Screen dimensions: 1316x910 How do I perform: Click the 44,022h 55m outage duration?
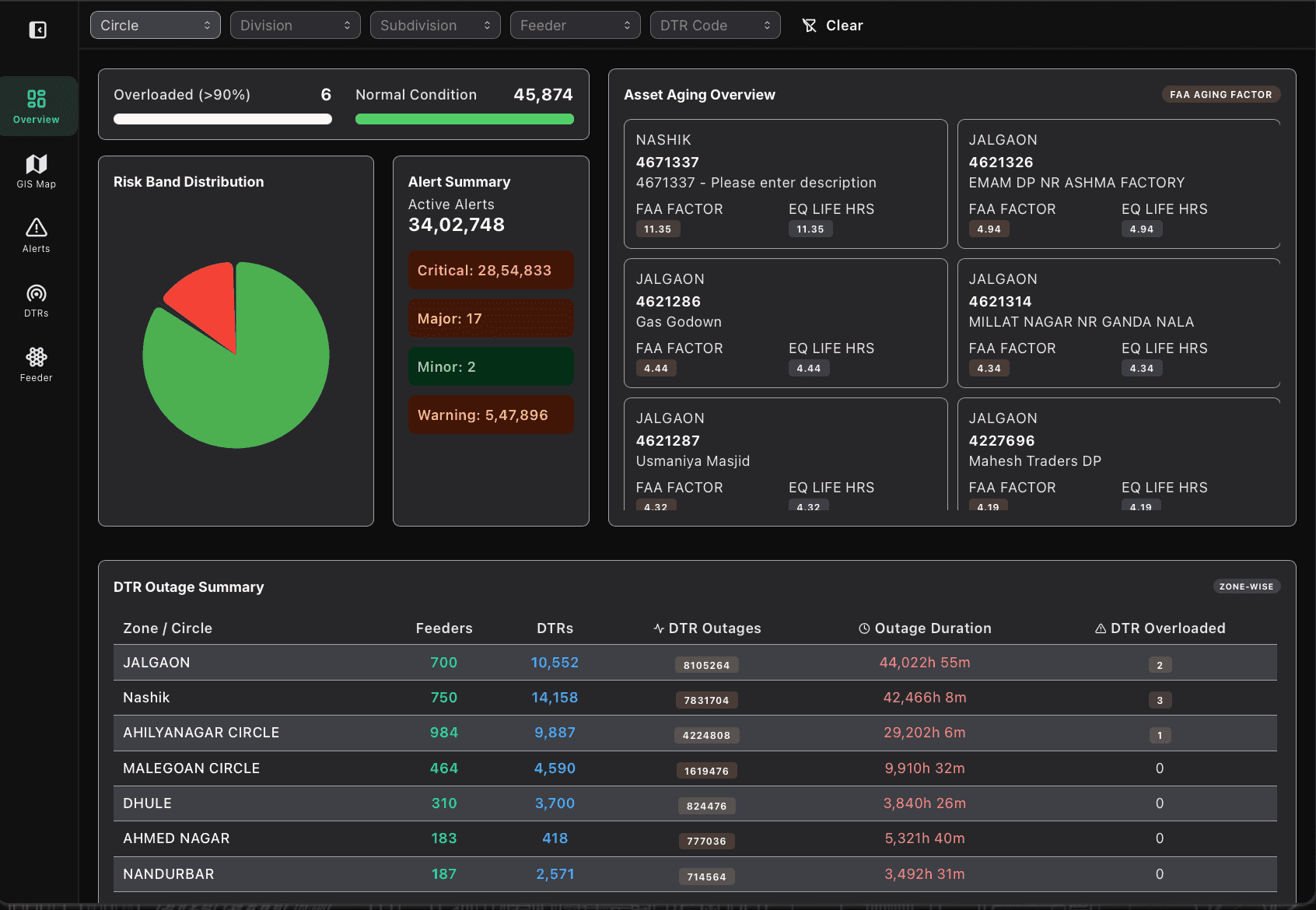tap(925, 663)
